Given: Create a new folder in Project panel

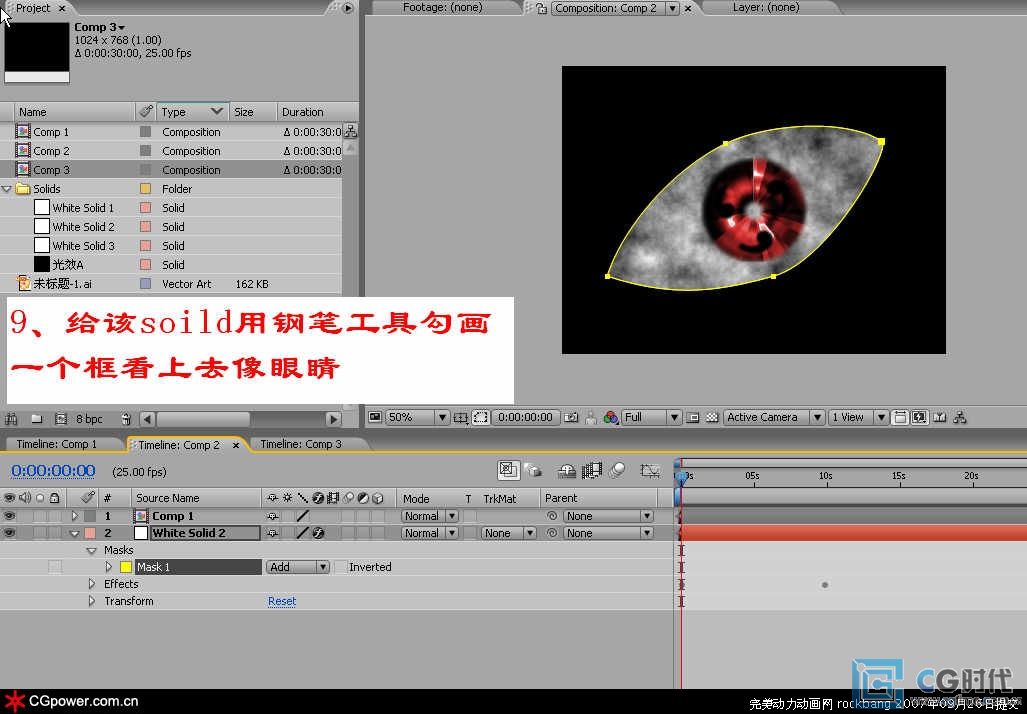Looking at the screenshot, I should coord(36,419).
